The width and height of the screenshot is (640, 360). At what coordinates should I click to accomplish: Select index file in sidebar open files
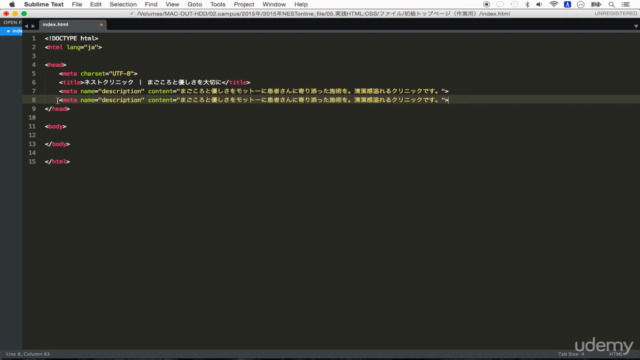[11, 31]
